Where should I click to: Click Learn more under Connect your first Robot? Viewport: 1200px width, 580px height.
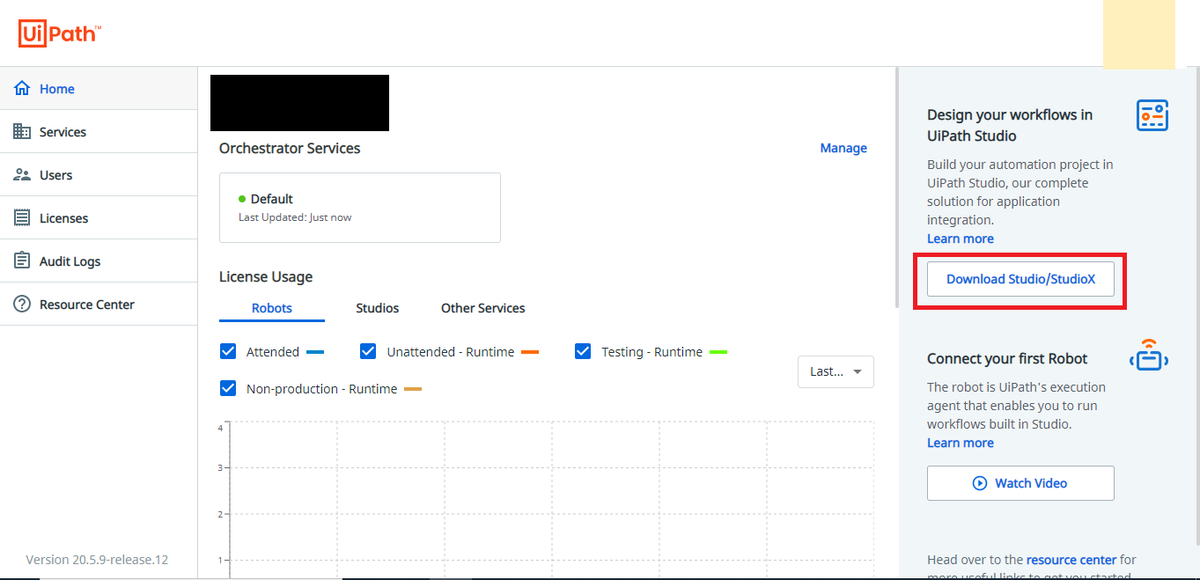(x=960, y=442)
